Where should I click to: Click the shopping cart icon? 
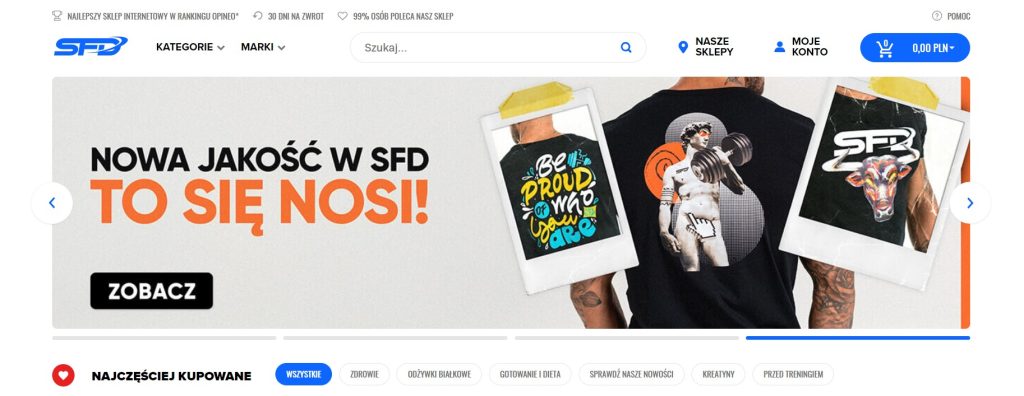click(885, 48)
